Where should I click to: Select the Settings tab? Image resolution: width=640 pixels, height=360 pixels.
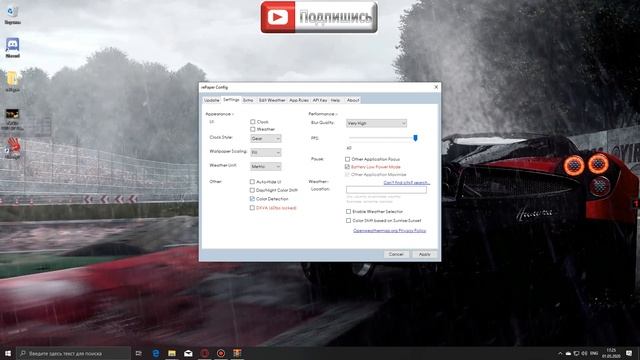pos(231,100)
